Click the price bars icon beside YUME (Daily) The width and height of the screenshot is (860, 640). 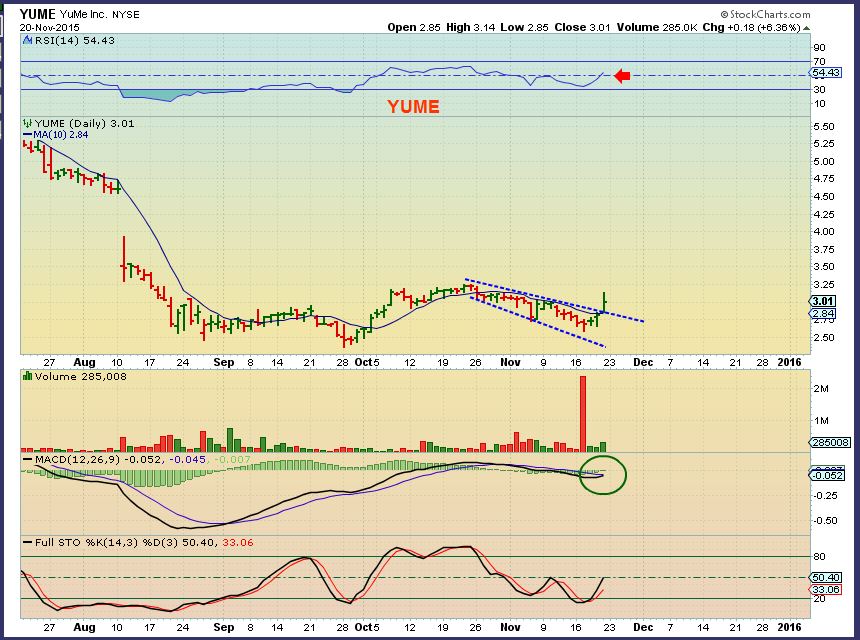pyautogui.click(x=27, y=123)
